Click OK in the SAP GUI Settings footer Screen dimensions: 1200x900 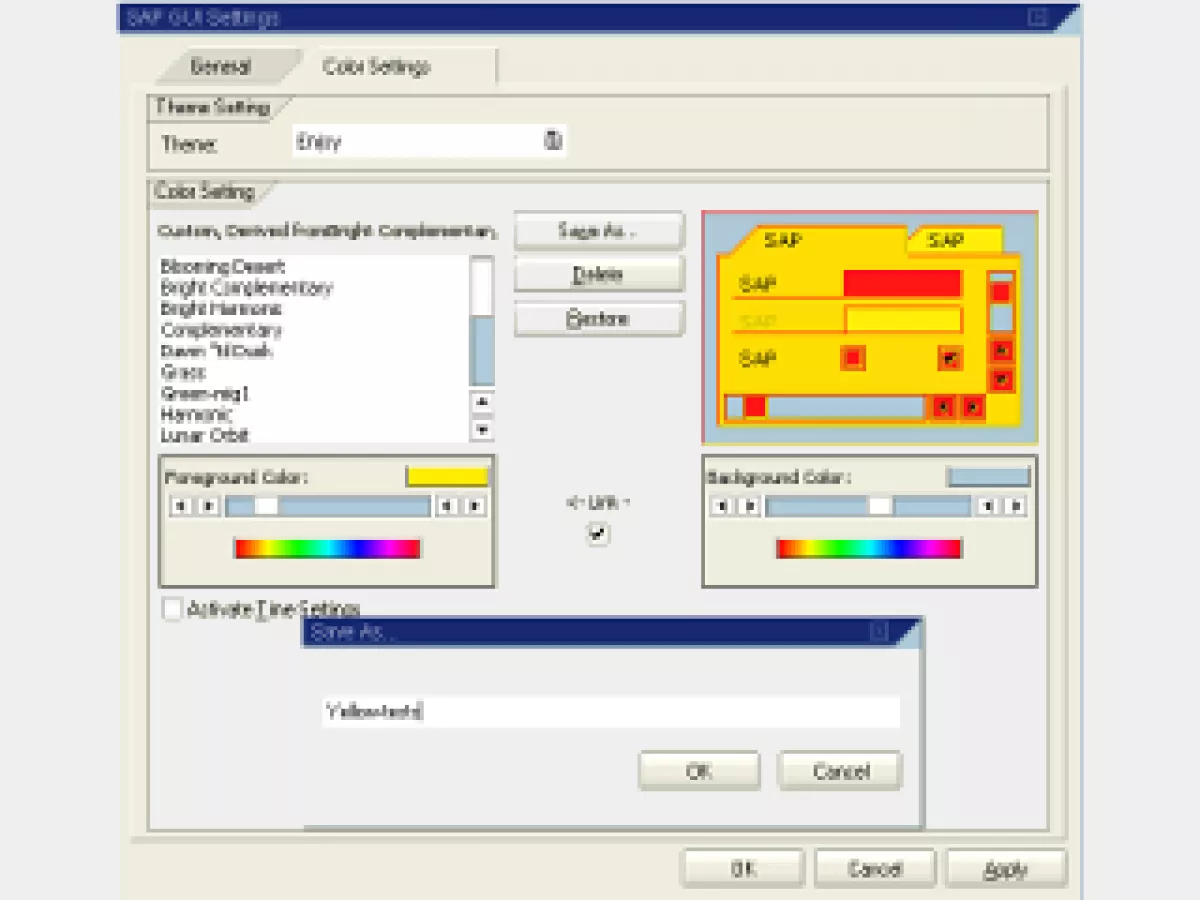coord(743,869)
